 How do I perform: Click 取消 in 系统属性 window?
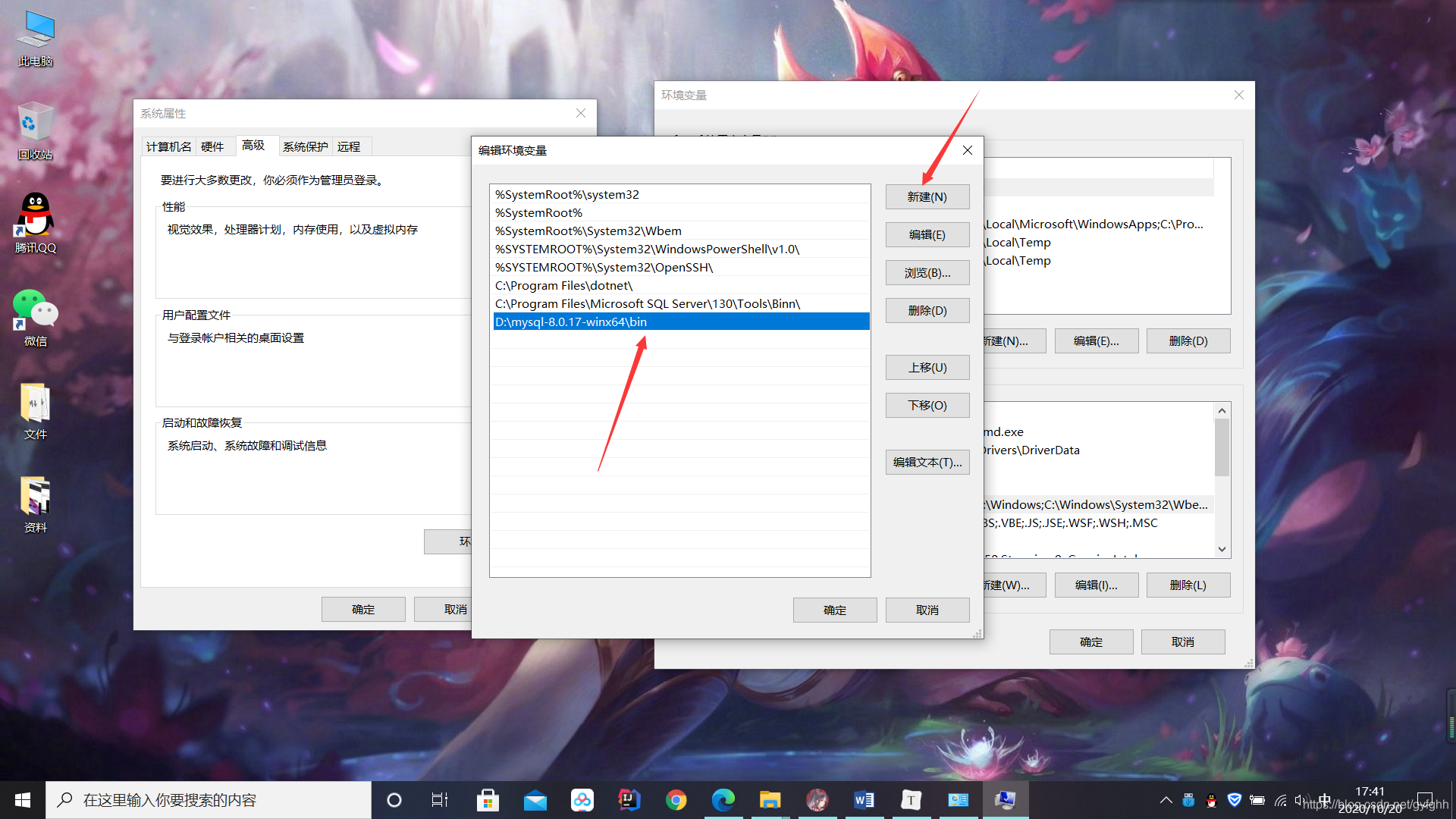click(443, 610)
